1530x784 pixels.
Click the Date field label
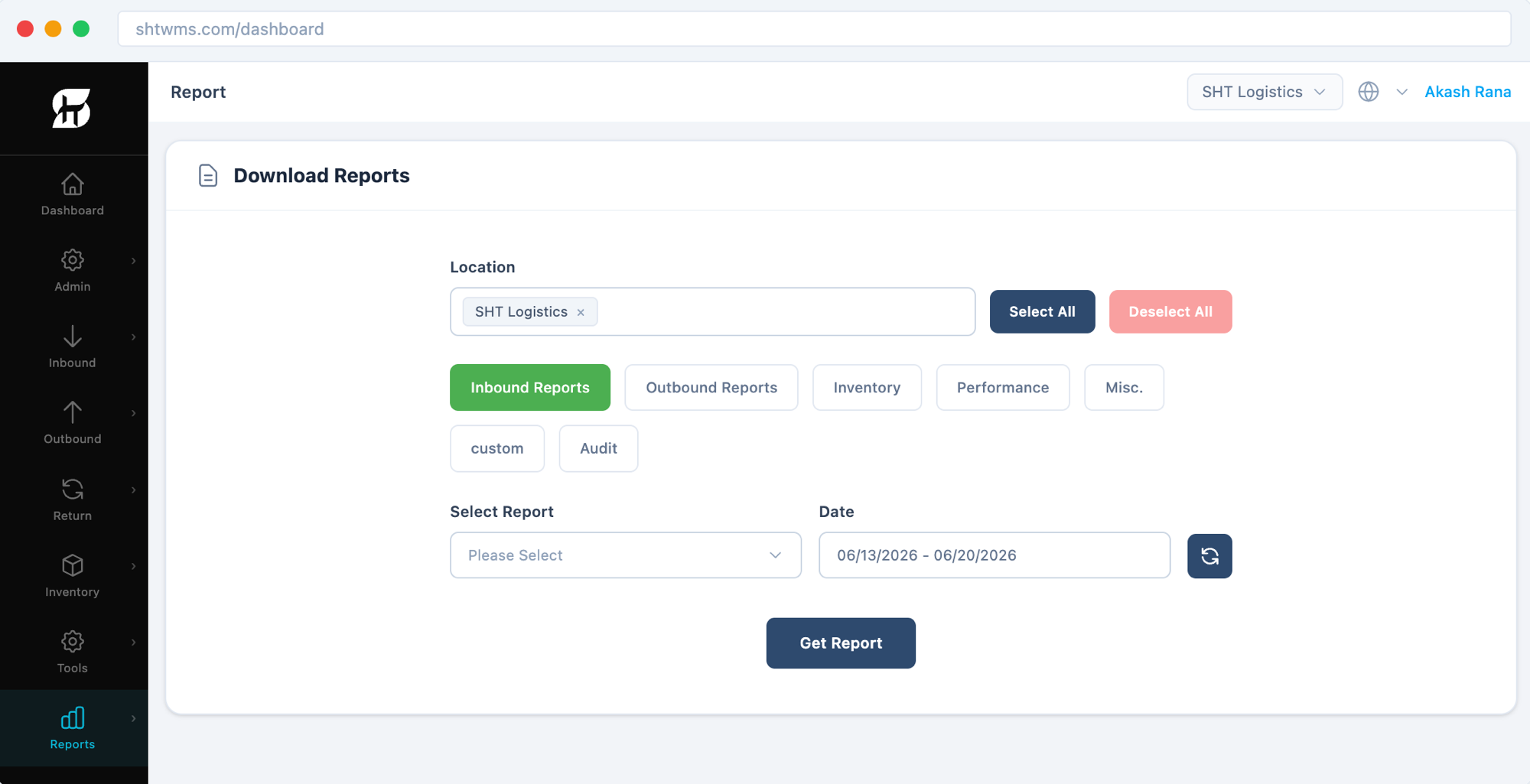click(836, 512)
